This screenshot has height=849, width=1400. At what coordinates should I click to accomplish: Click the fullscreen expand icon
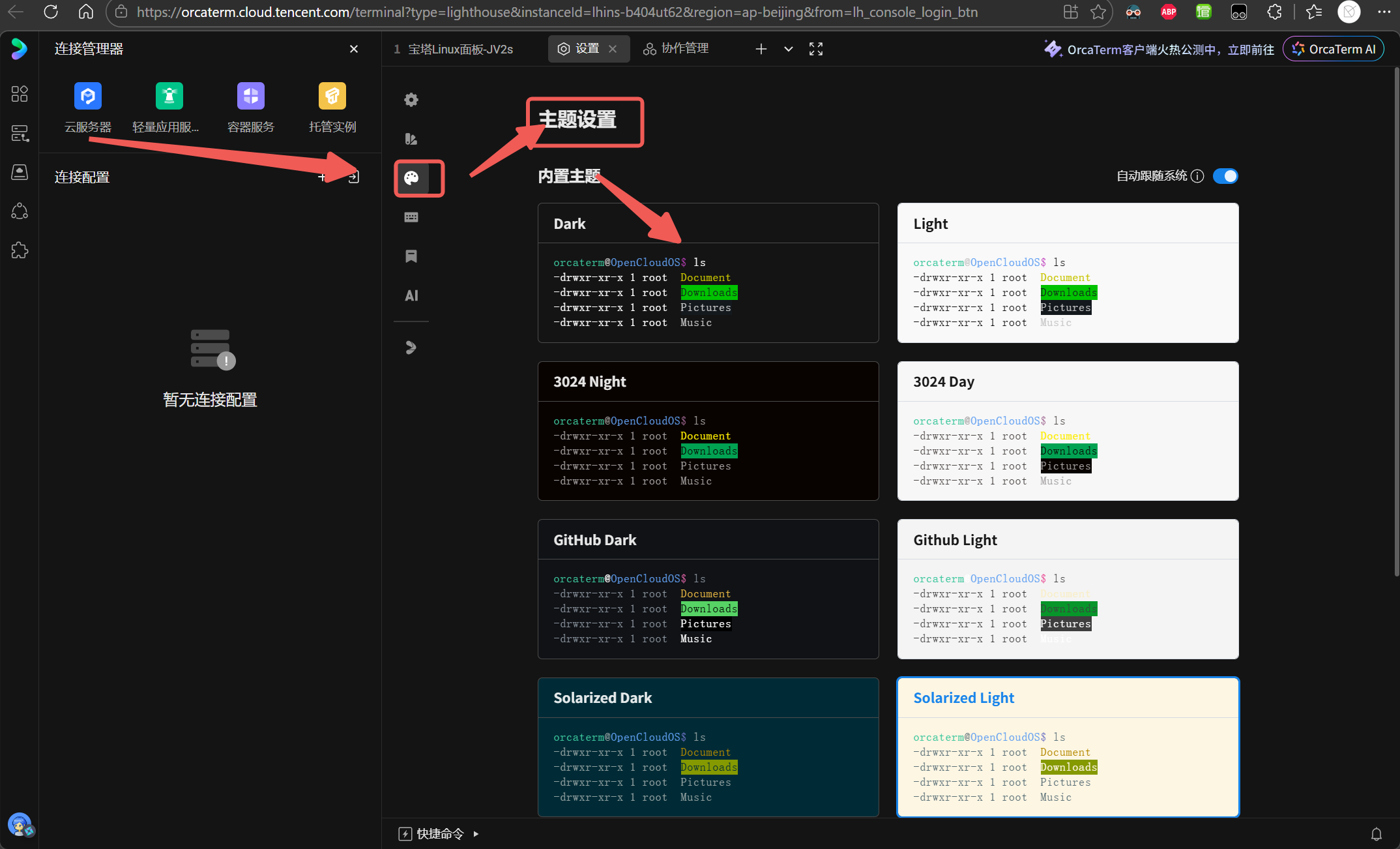pos(816,49)
